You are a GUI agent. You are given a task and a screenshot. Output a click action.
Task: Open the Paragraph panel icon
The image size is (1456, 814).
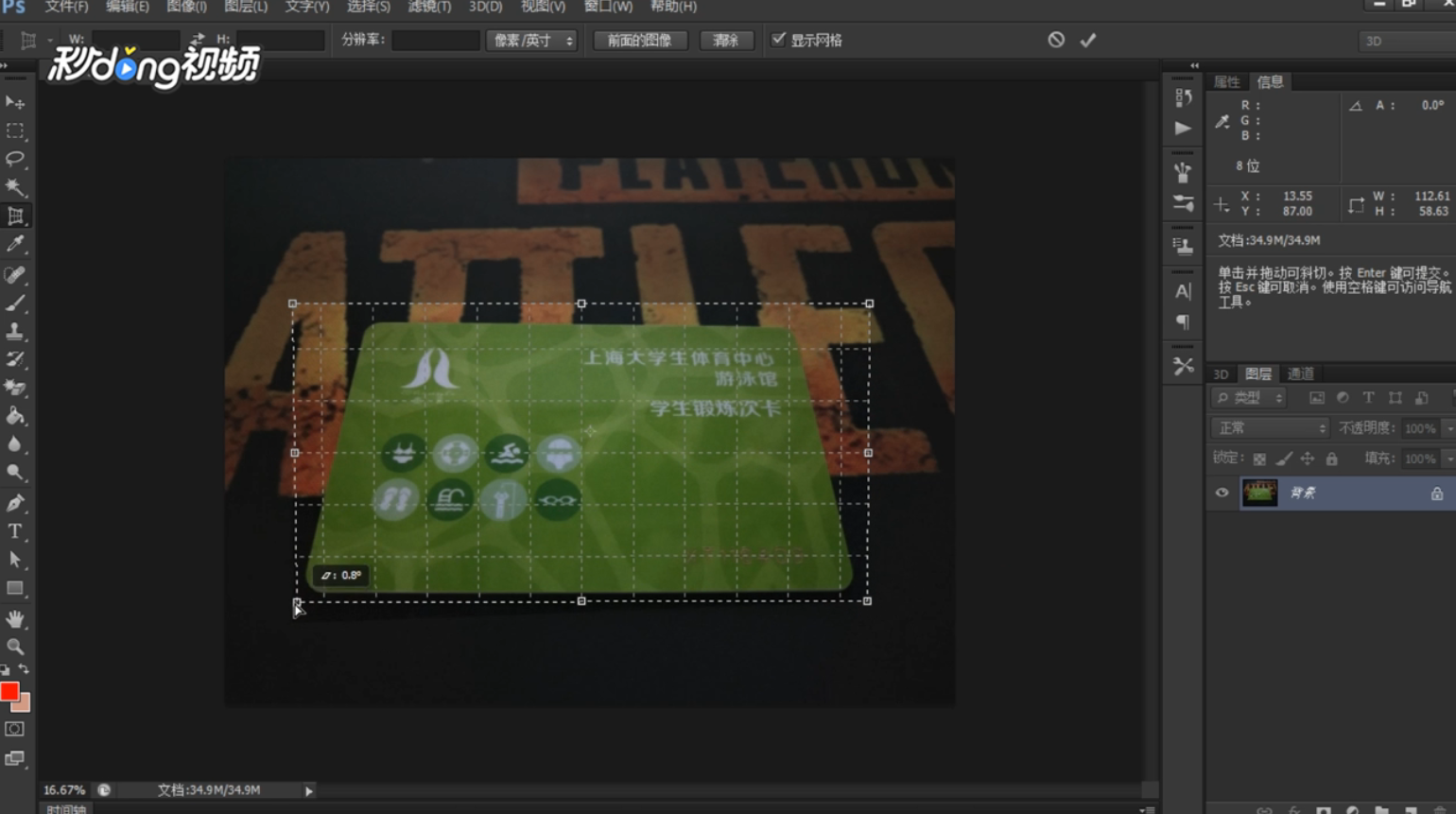1183,322
